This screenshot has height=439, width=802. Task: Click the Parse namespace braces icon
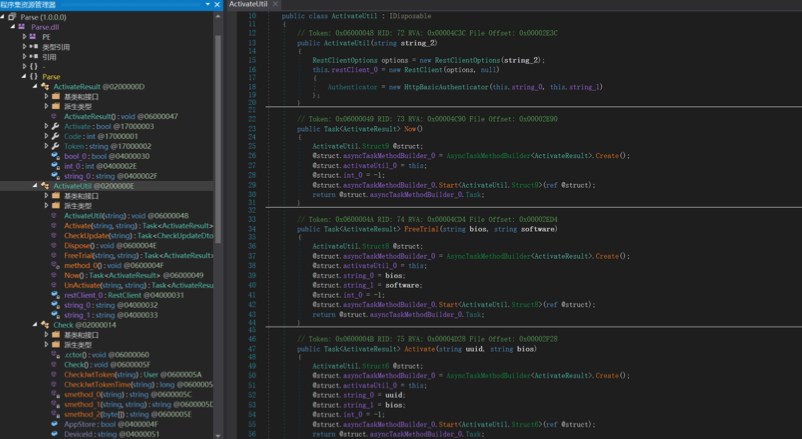pyautogui.click(x=34, y=76)
